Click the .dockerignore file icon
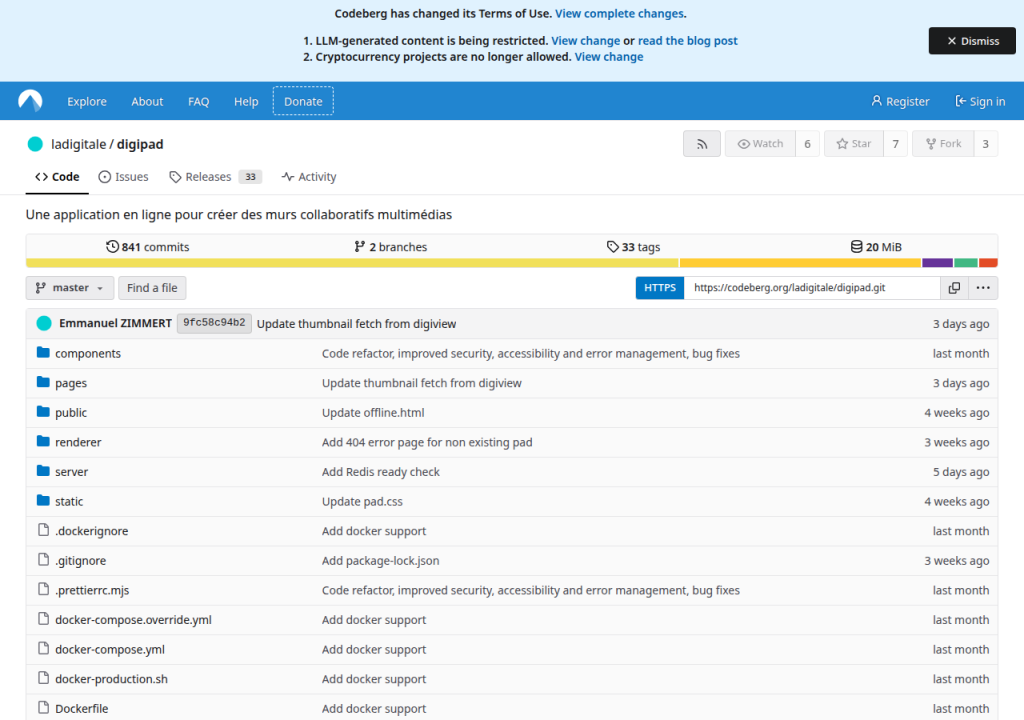 click(44, 530)
